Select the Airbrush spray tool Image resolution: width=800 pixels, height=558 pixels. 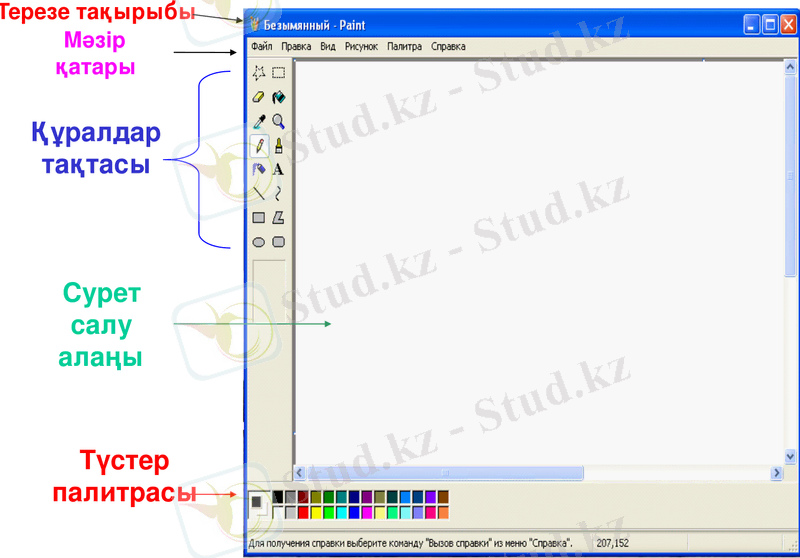click(x=259, y=170)
